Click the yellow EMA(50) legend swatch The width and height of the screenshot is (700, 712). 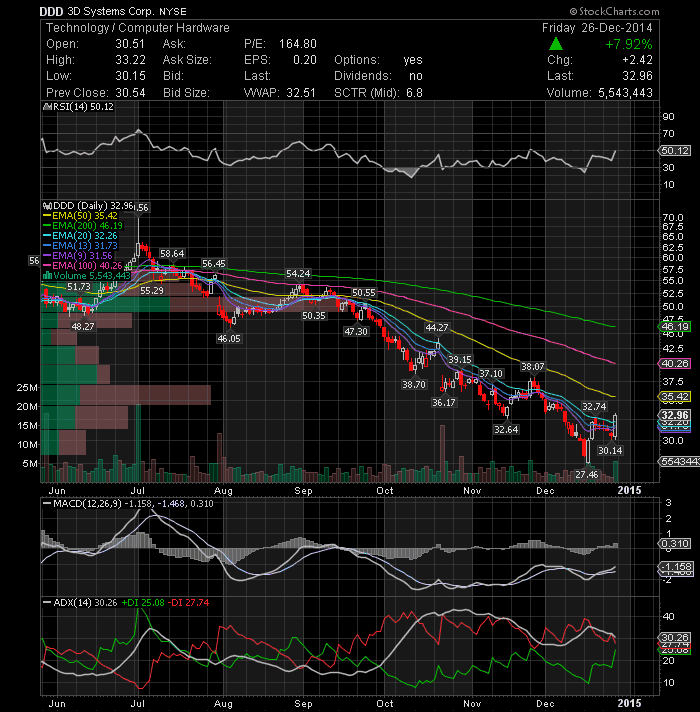coord(47,216)
